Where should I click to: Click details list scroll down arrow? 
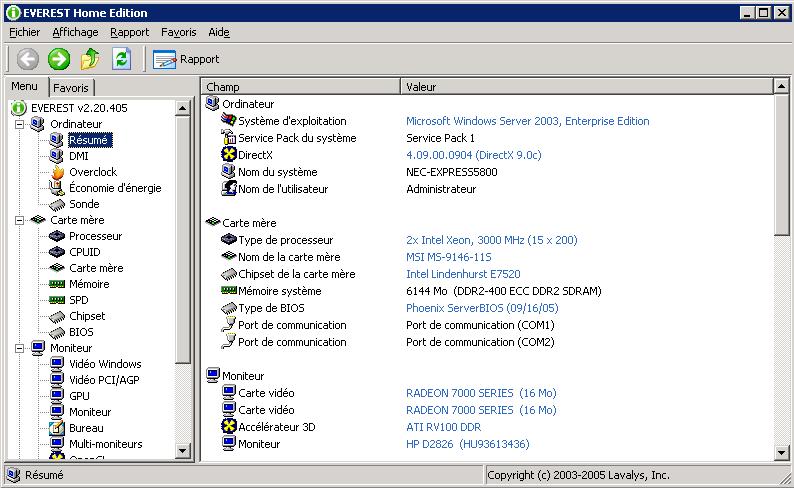pos(781,453)
